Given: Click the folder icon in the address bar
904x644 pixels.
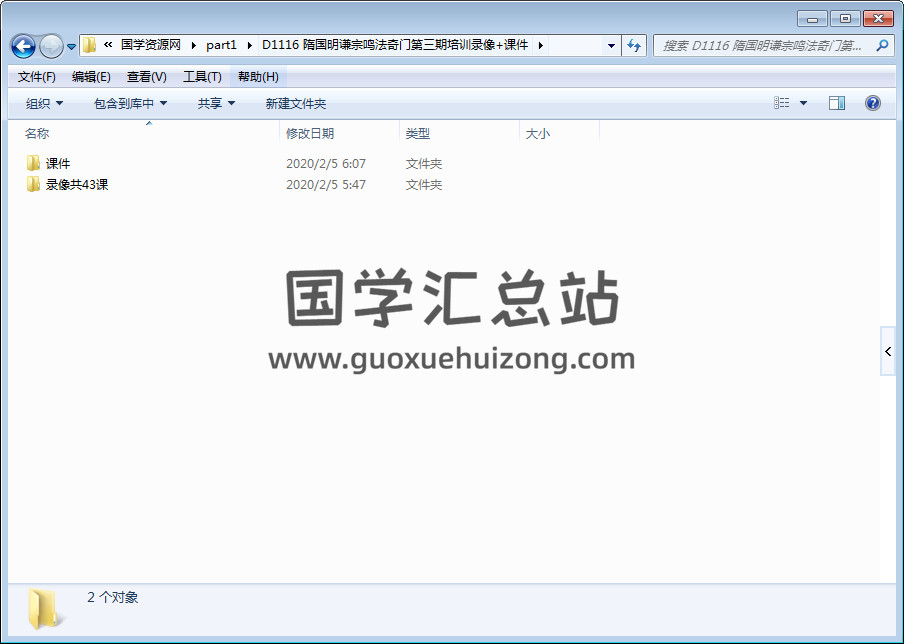Looking at the screenshot, I should [89, 45].
